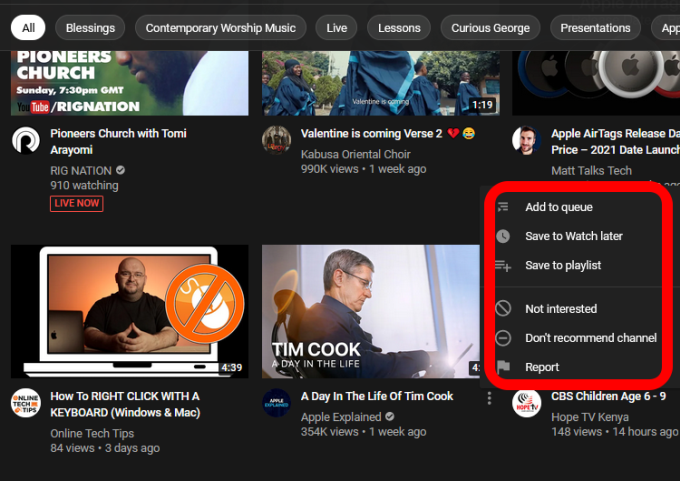Select Add to queue from context menu

tap(559, 207)
